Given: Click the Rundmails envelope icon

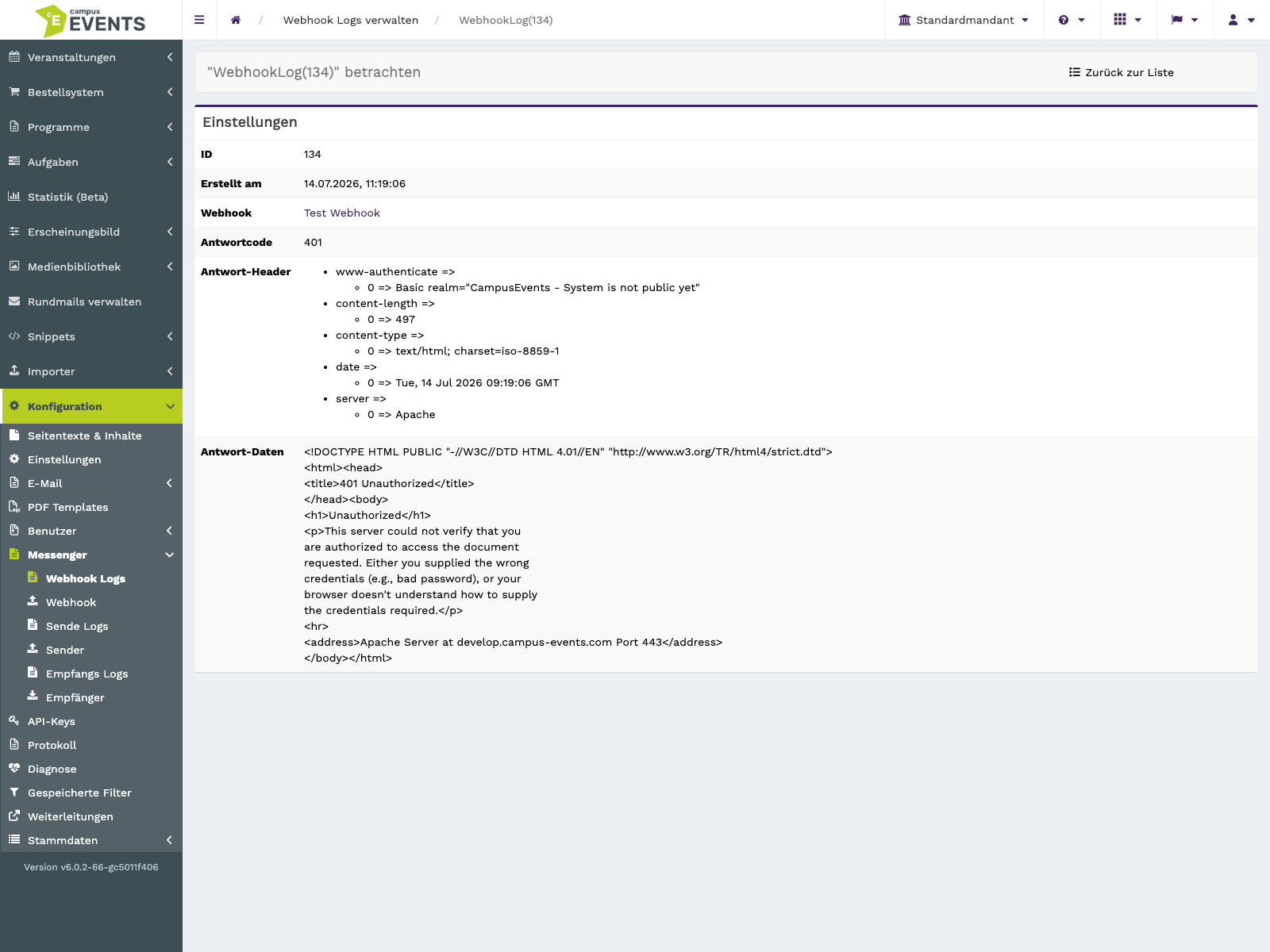Looking at the screenshot, I should 14,301.
